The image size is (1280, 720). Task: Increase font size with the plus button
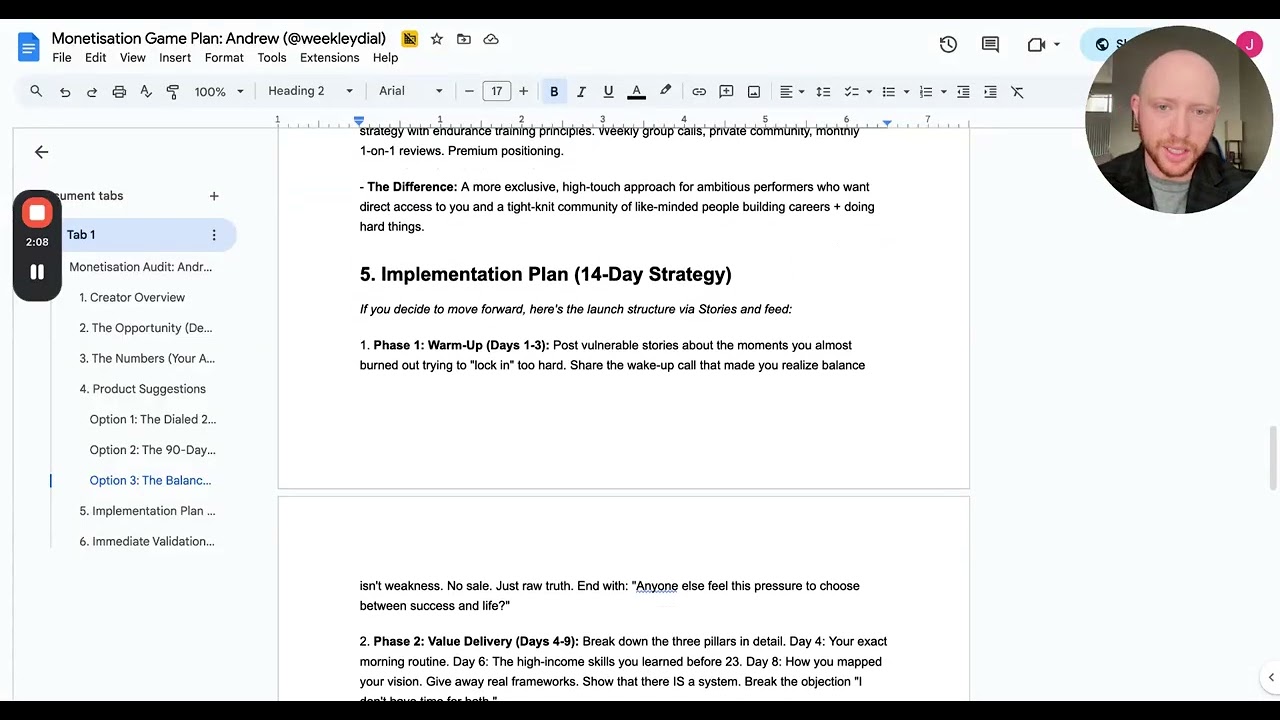pyautogui.click(x=523, y=91)
